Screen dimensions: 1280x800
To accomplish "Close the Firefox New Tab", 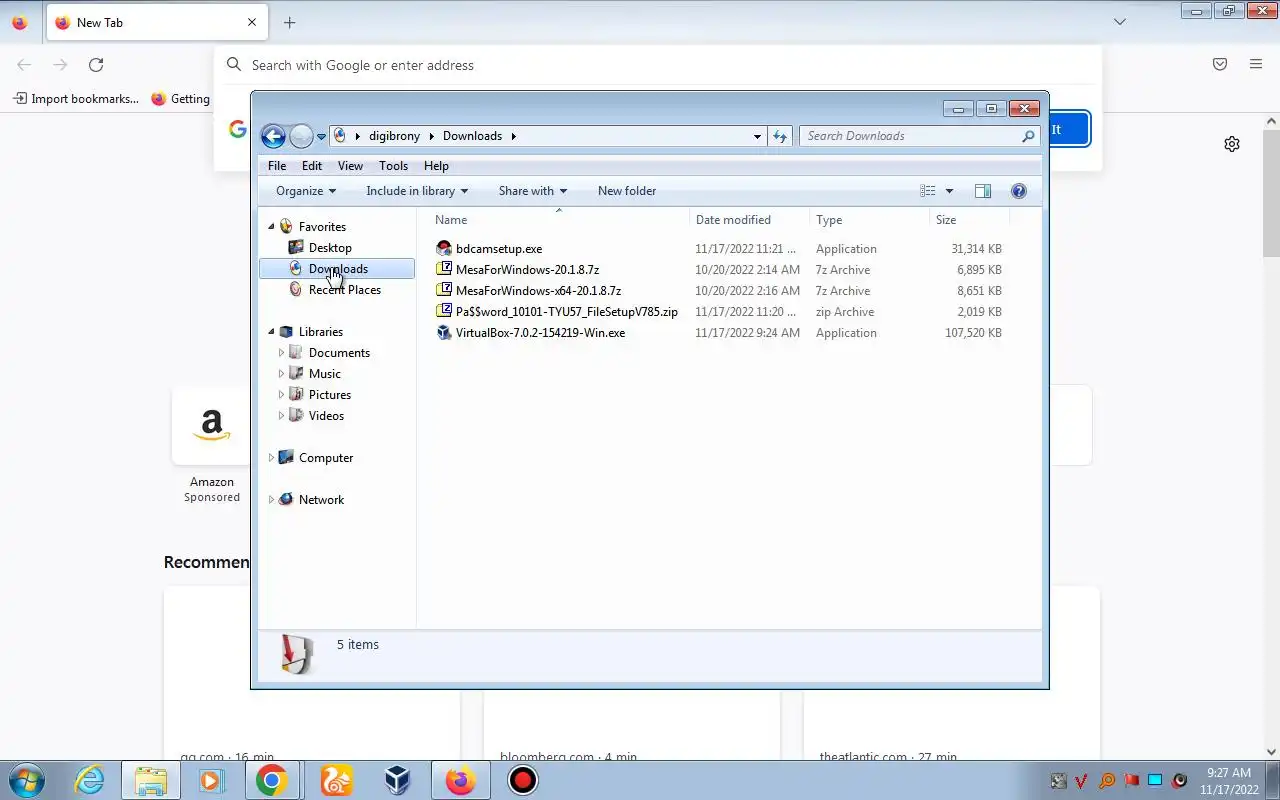I will pyautogui.click(x=252, y=22).
